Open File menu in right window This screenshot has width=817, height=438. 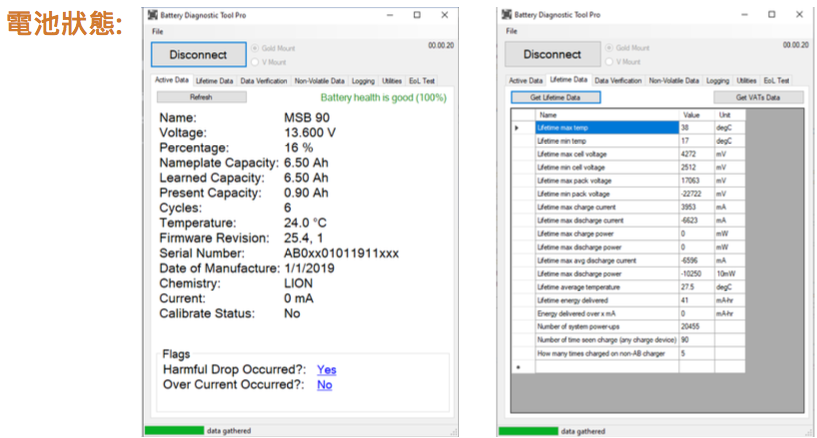click(512, 31)
